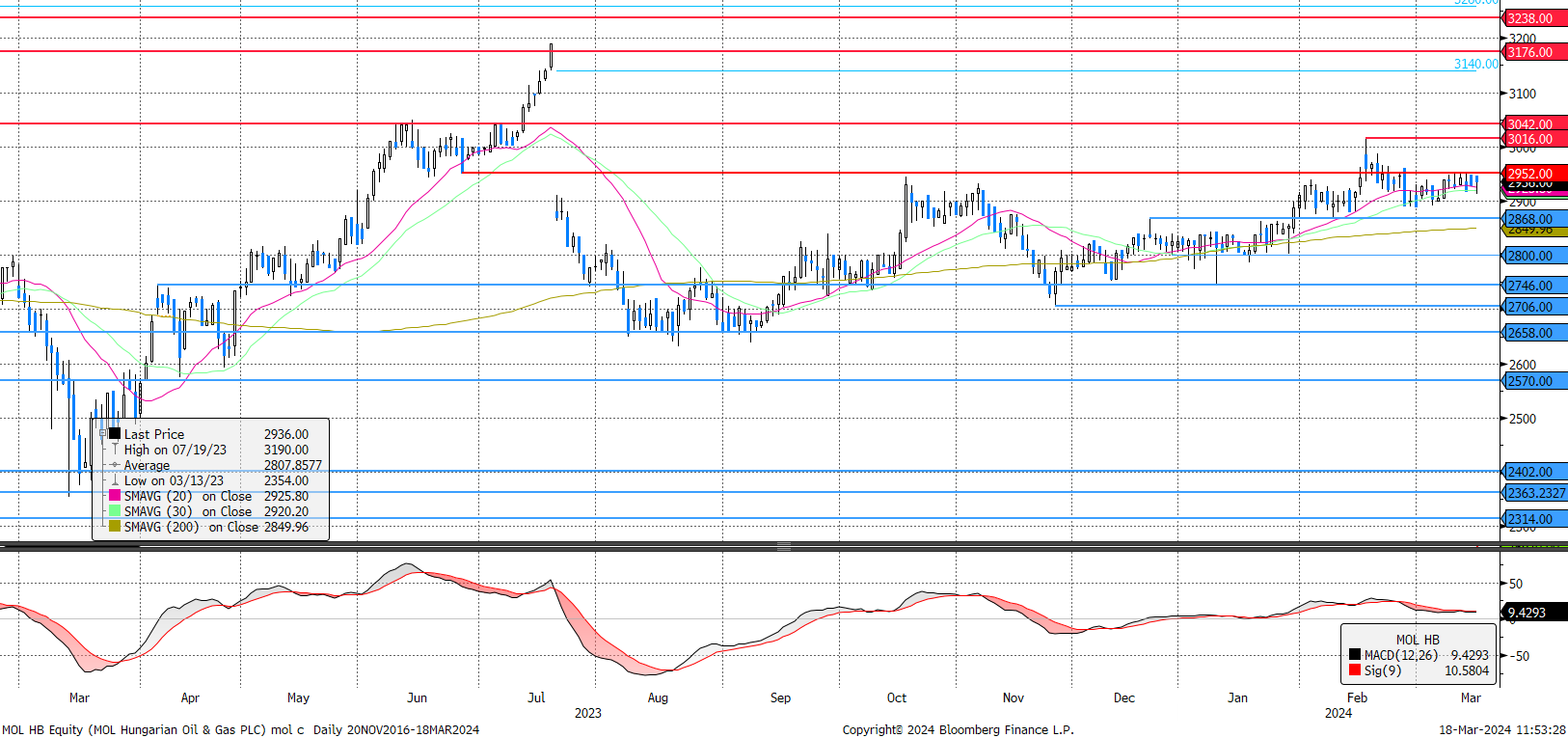Click the pink SMAVG (20) swatch

(x=115, y=496)
